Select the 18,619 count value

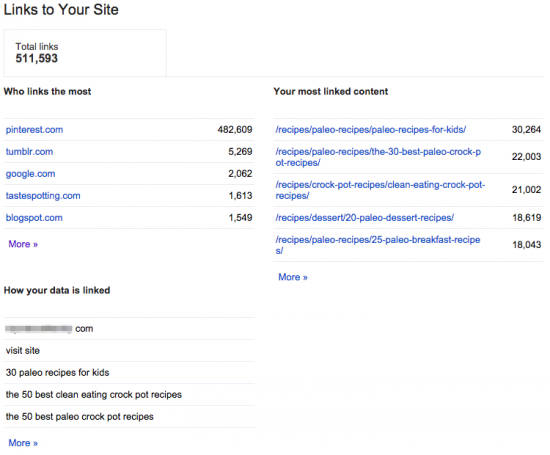(527, 218)
